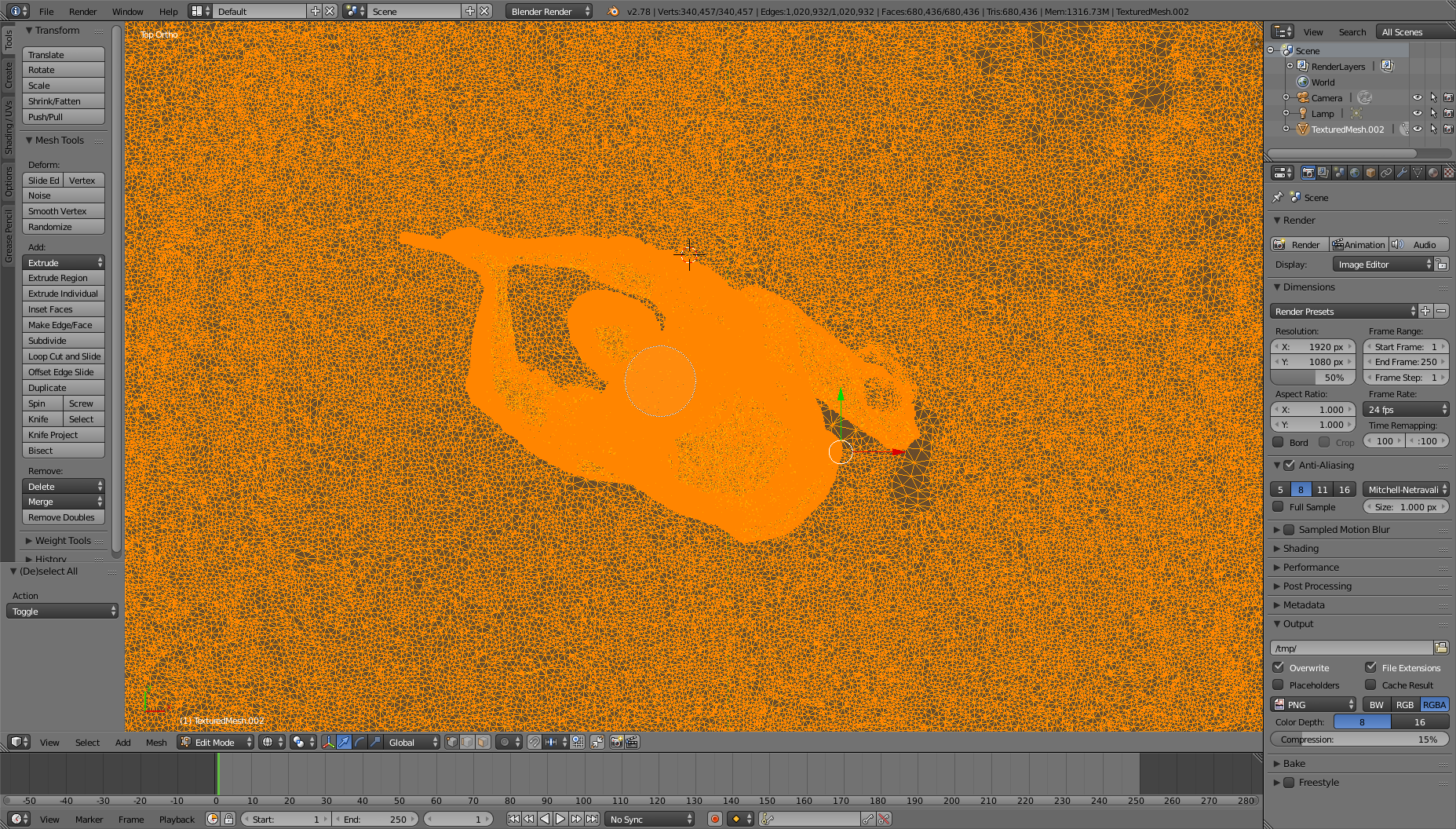This screenshot has width=1456, height=829.
Task: Click the Animation render button
Action: [1359, 244]
